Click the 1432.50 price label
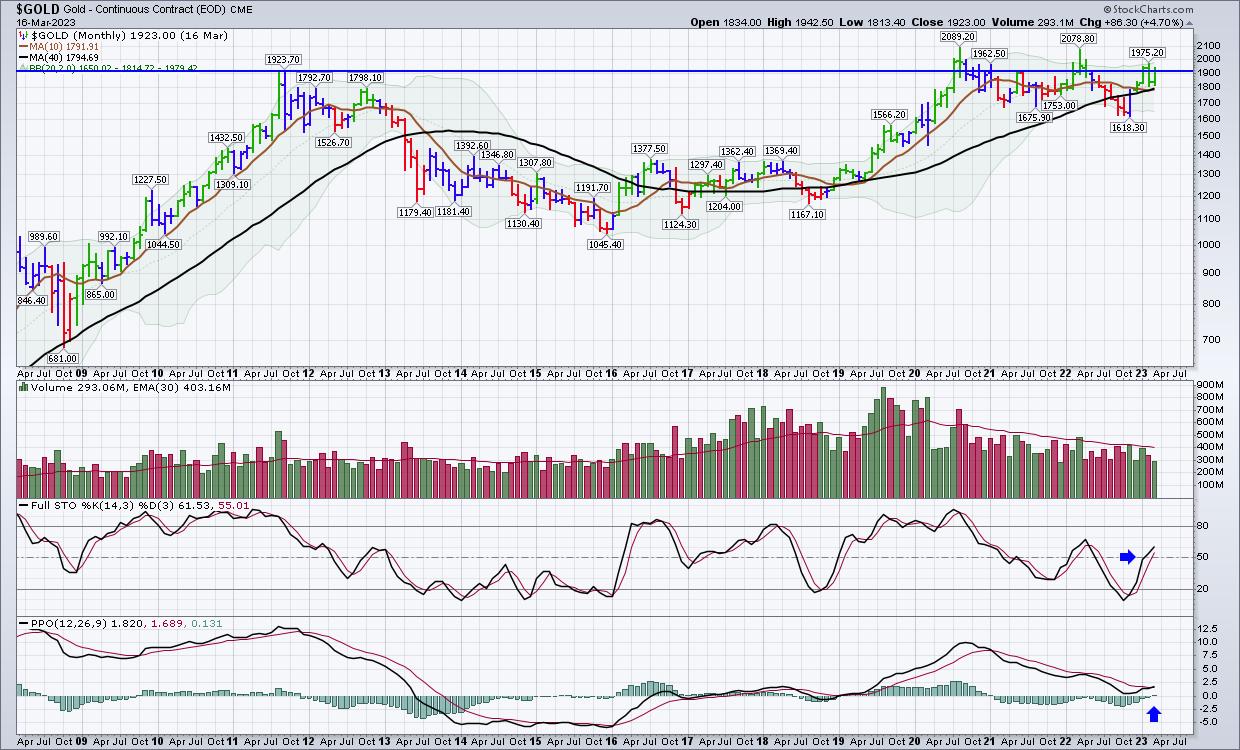 (x=227, y=137)
